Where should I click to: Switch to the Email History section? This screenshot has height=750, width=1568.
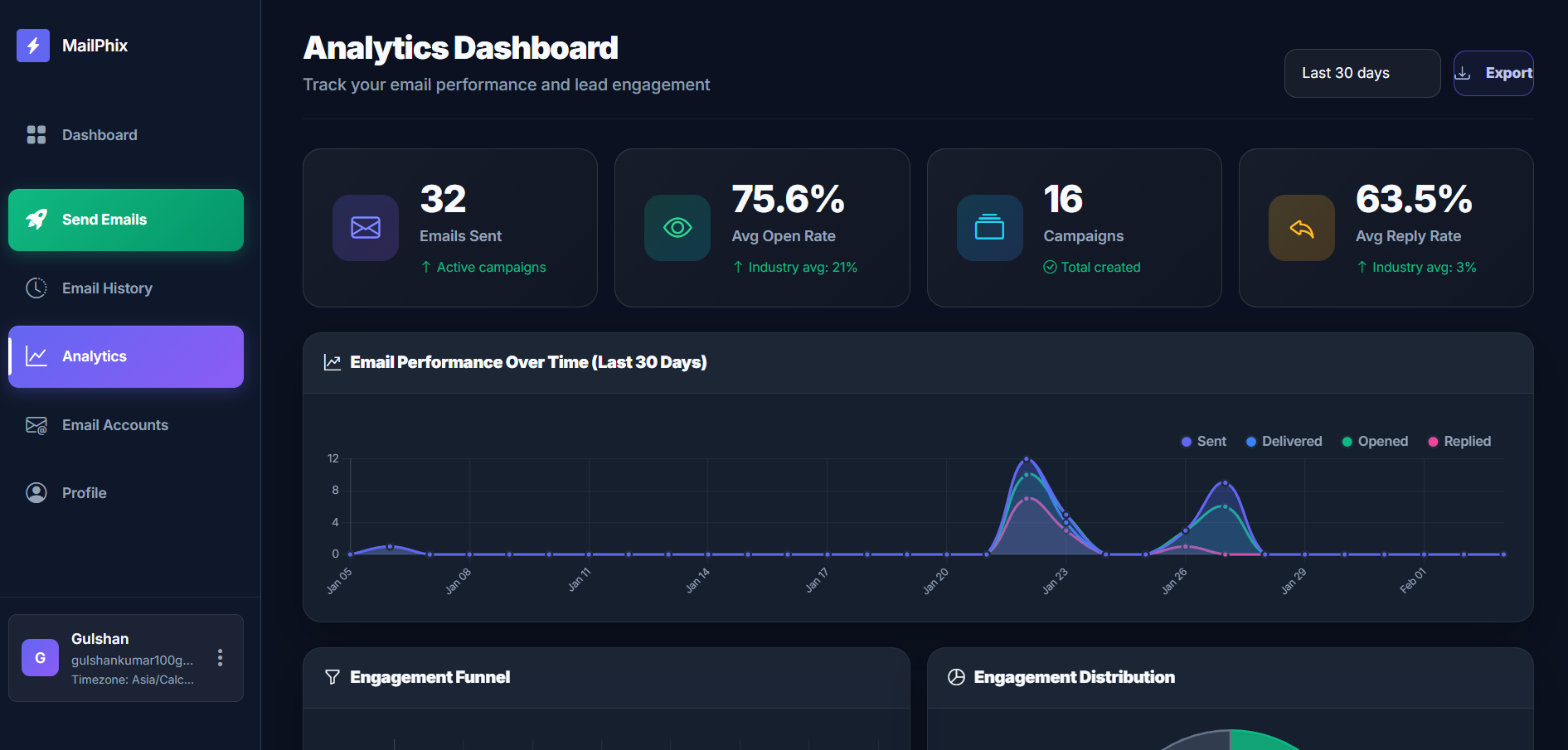click(x=106, y=288)
